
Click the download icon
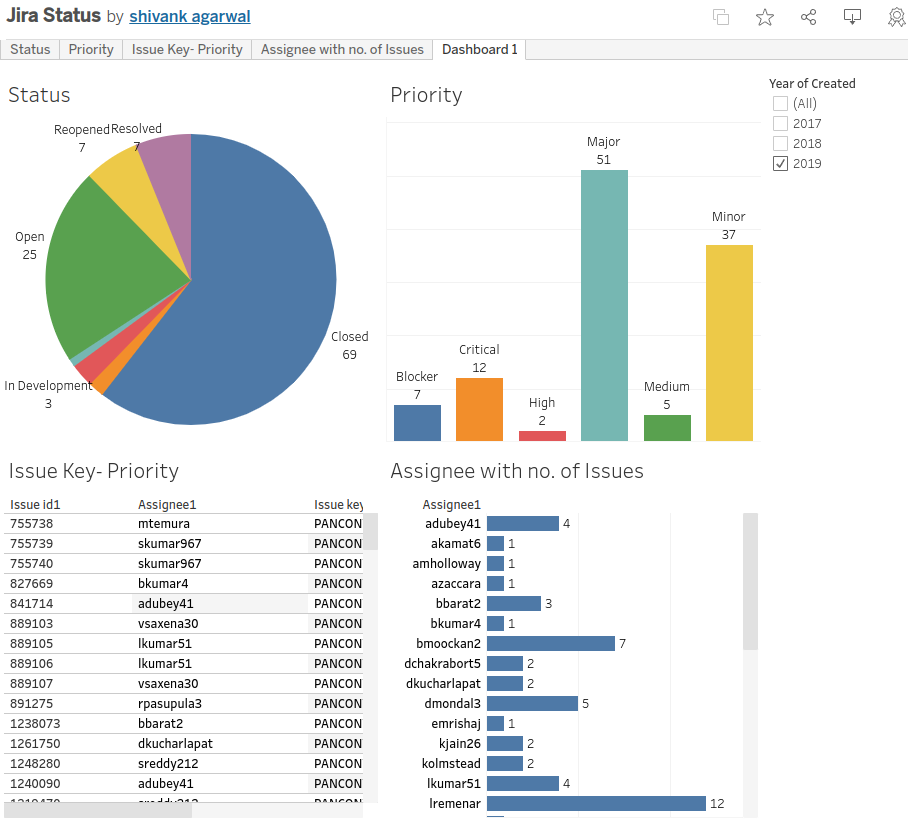tap(852, 17)
